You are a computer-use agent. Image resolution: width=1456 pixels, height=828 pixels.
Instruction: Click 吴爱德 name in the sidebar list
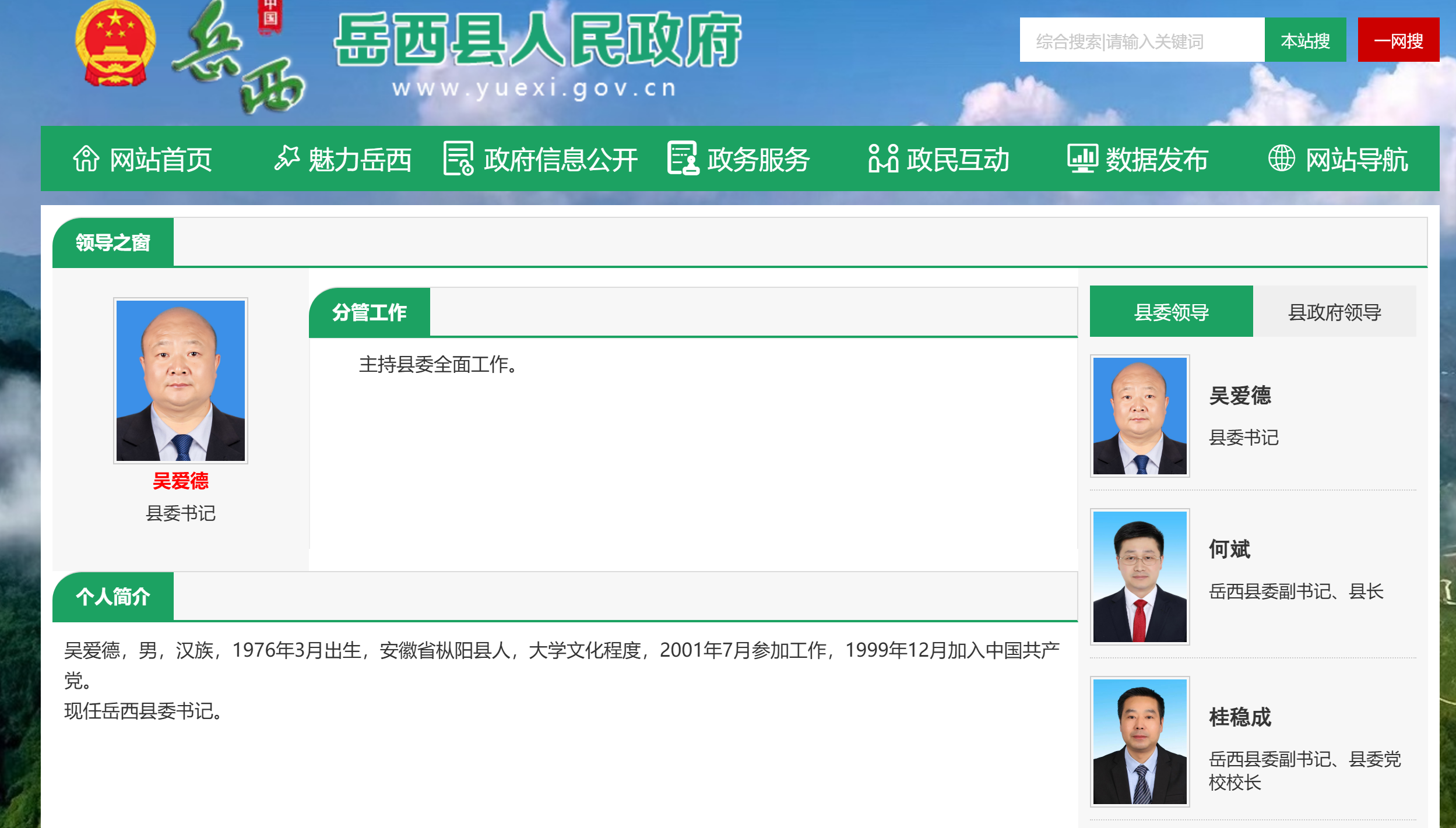[x=1239, y=396]
